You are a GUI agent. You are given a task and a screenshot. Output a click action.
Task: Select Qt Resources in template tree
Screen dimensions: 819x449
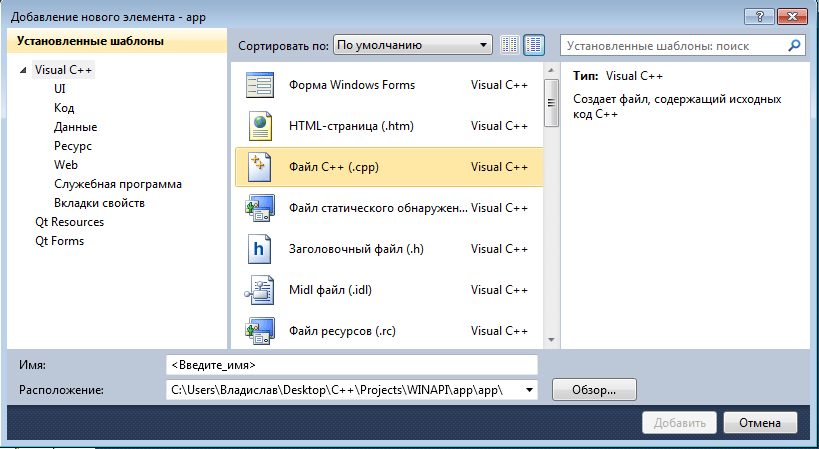coord(69,222)
